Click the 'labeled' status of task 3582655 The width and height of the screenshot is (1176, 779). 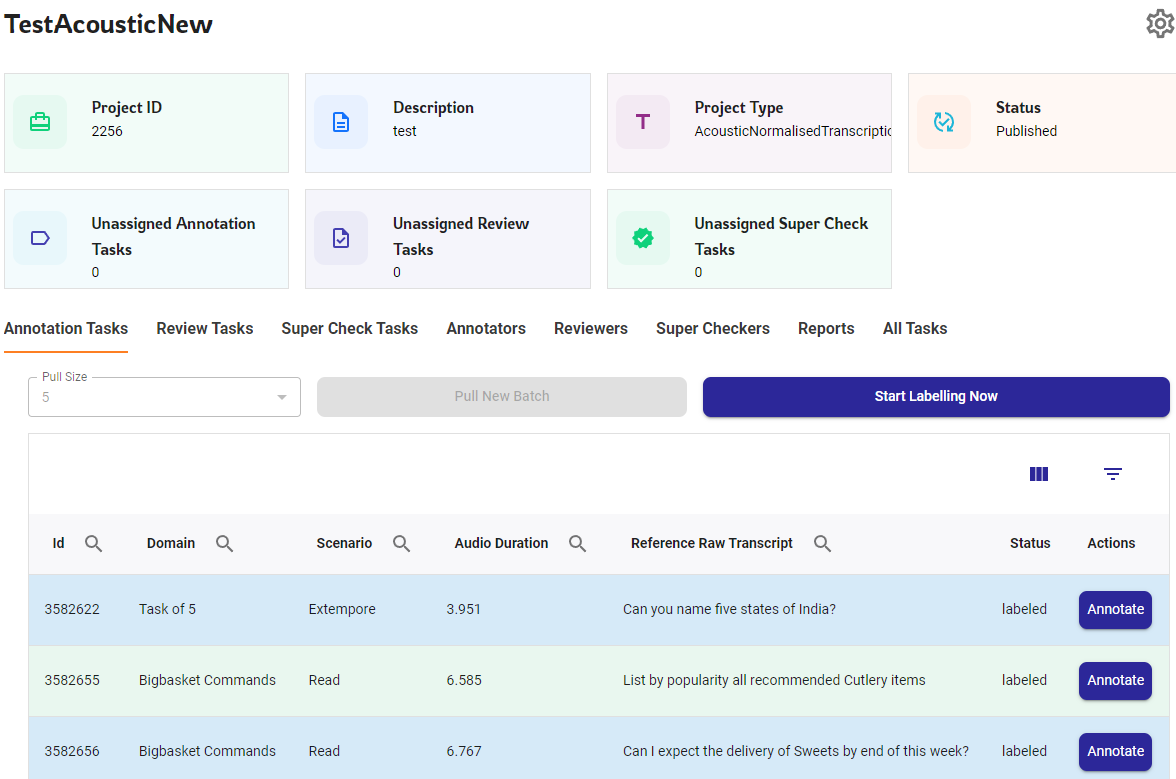tap(1024, 681)
